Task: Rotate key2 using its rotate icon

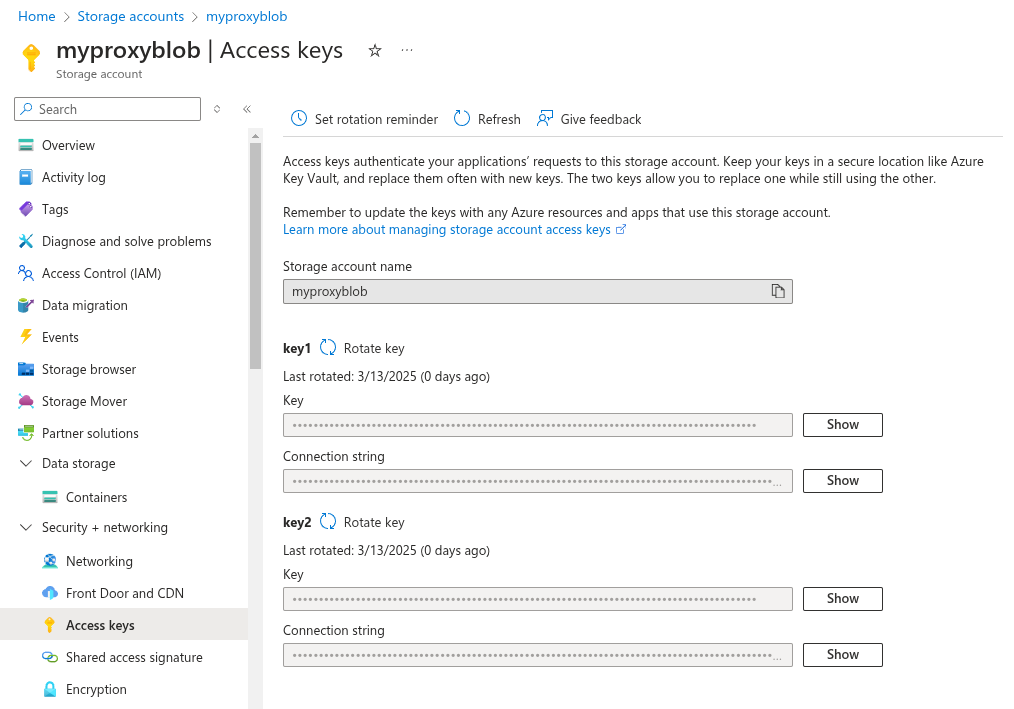Action: pyautogui.click(x=328, y=521)
